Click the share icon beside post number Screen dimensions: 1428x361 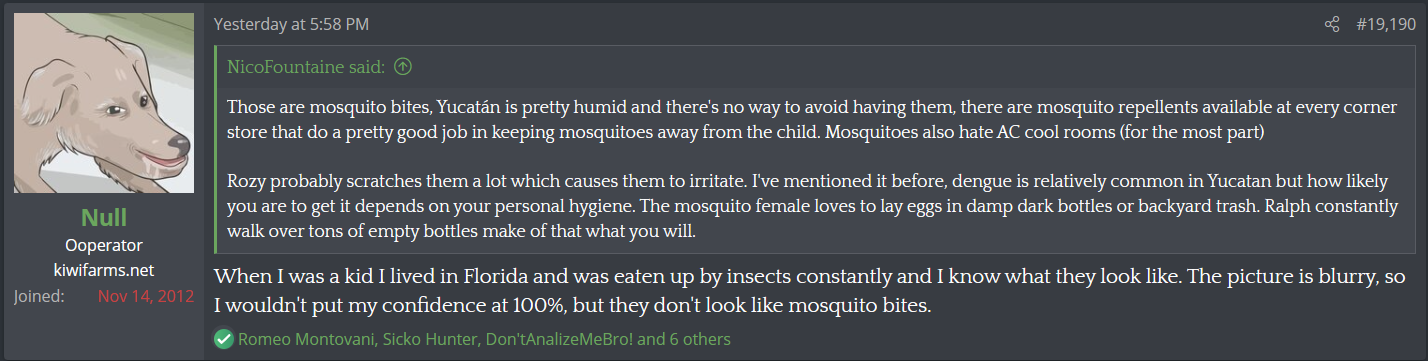coord(1331,24)
